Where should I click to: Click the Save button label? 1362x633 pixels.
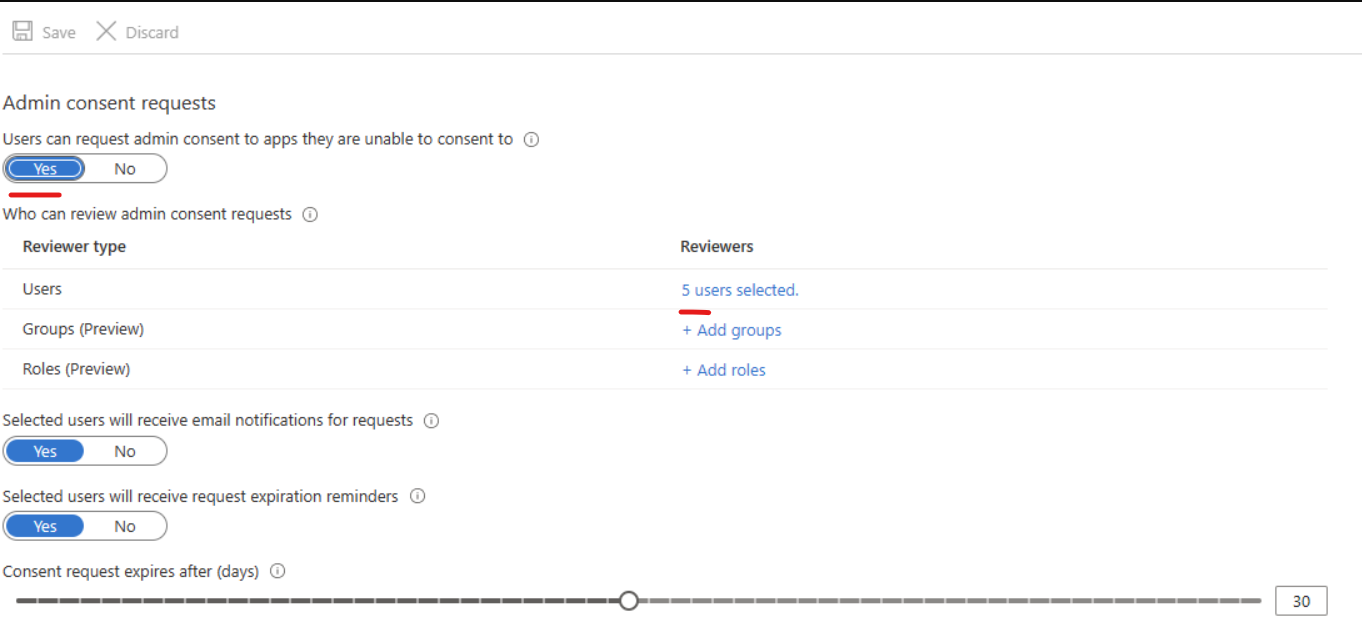59,33
